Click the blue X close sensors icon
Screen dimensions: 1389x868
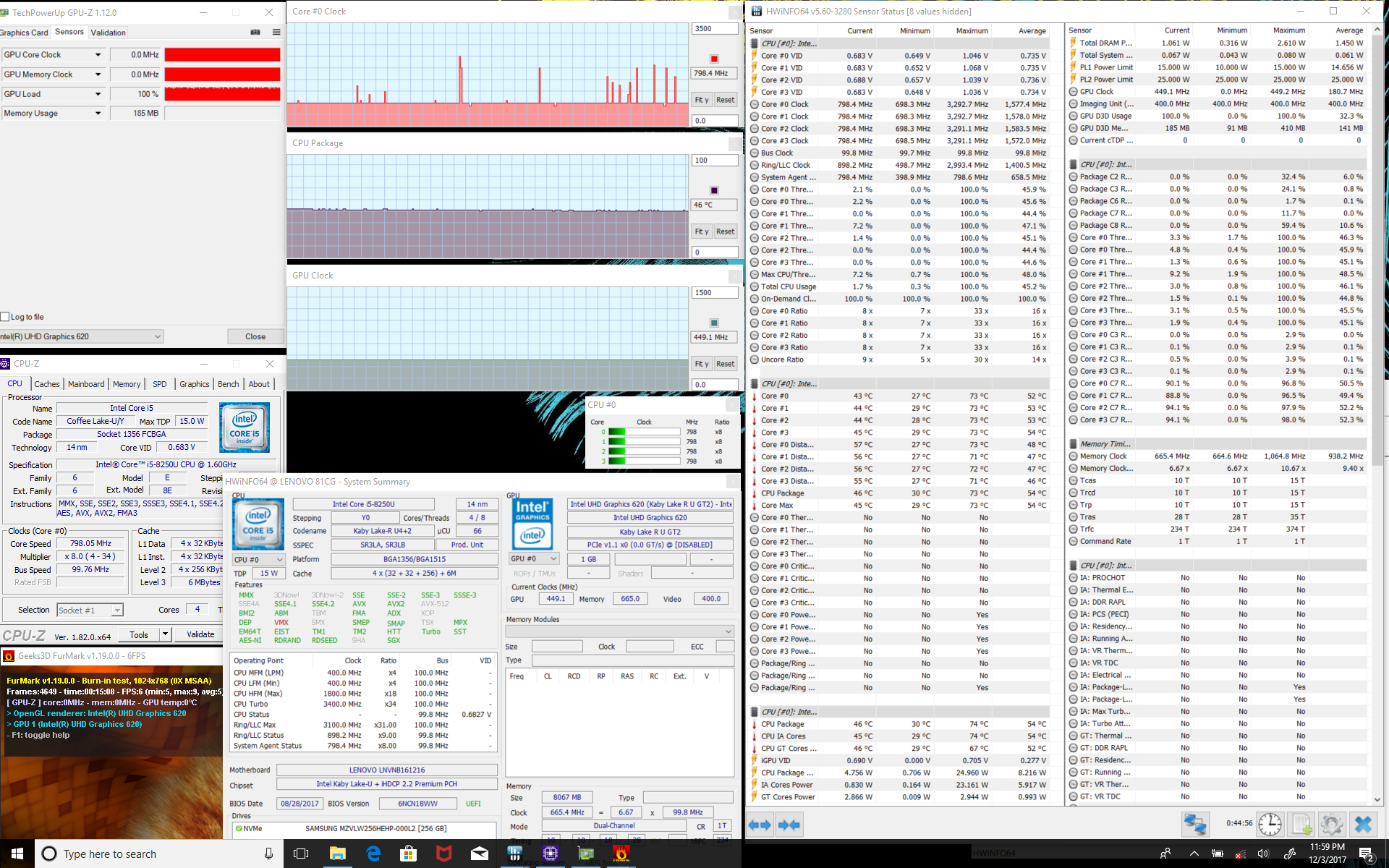pos(1363,824)
